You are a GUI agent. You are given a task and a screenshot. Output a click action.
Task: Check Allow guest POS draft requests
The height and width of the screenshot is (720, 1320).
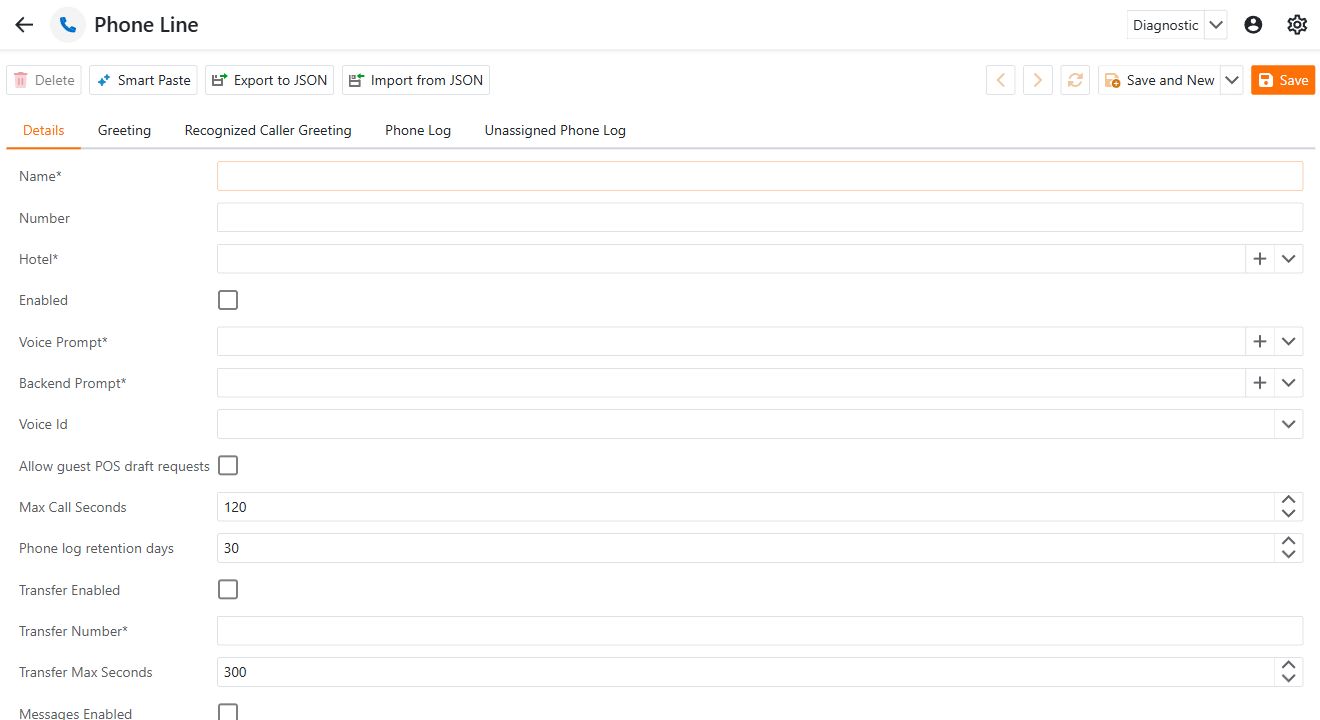pyautogui.click(x=228, y=465)
